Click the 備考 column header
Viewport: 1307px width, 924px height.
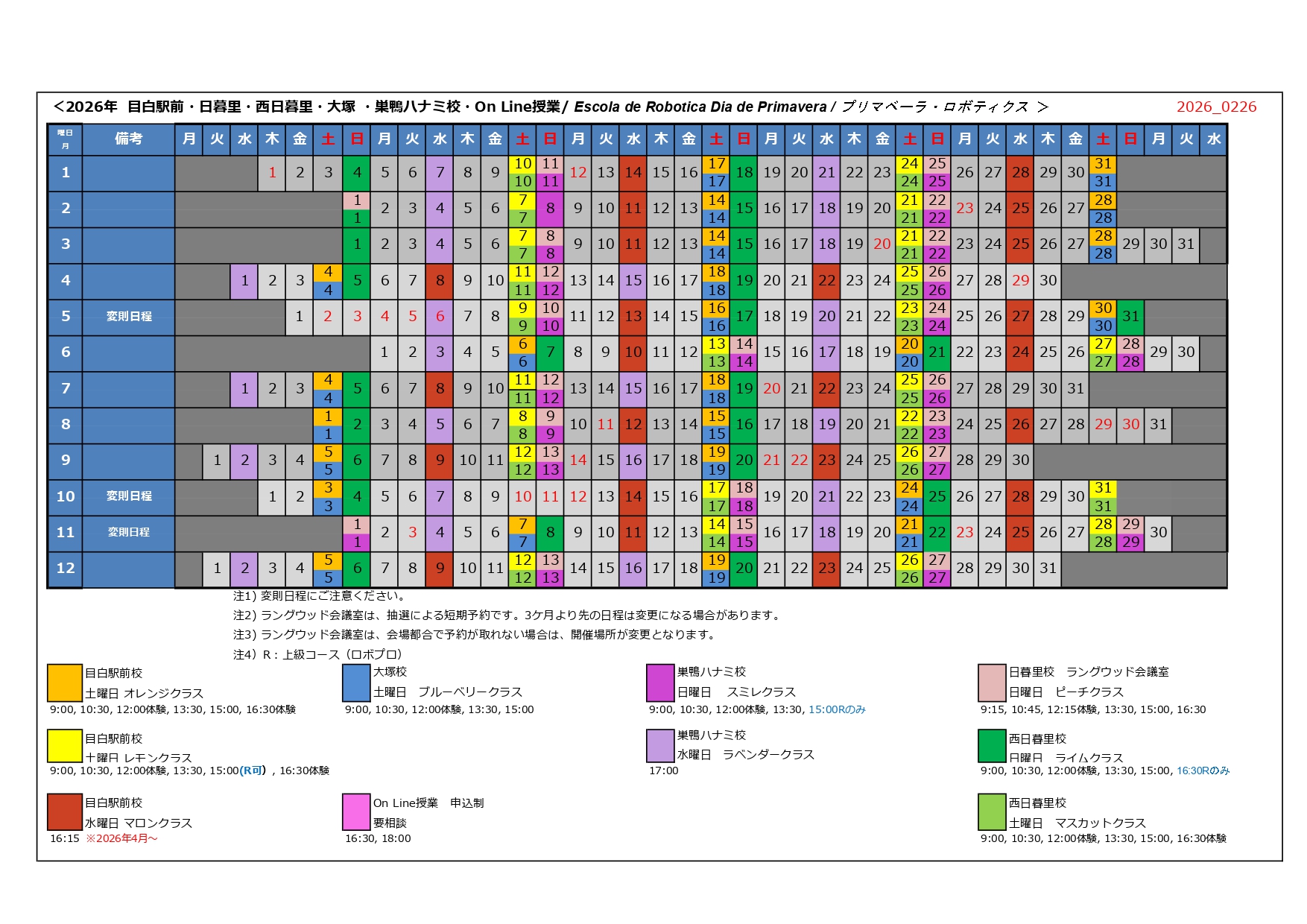pos(128,139)
